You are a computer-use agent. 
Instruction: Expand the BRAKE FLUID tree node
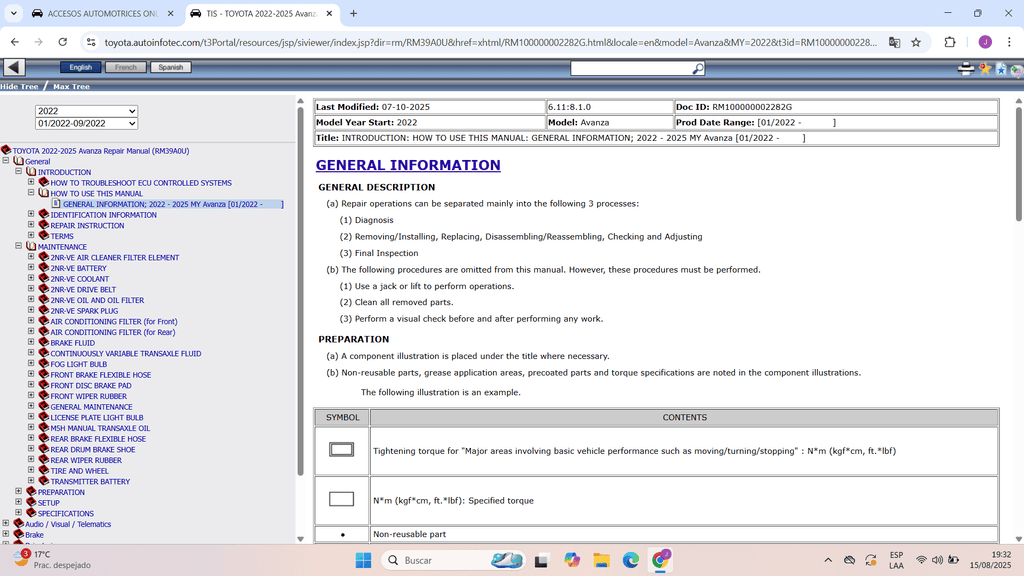[x=31, y=343]
